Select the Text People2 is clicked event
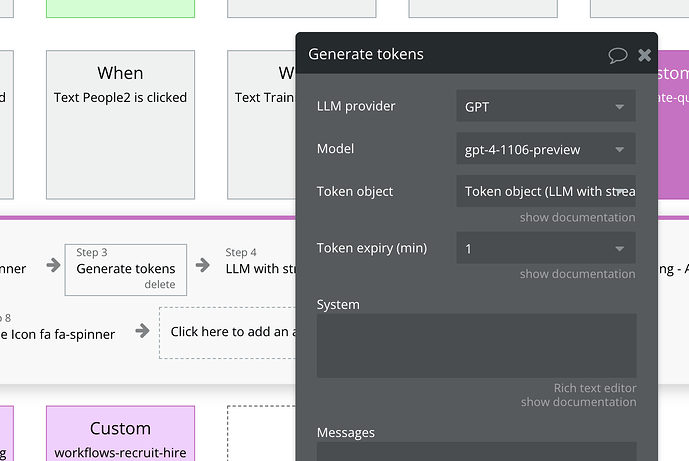This screenshot has width=689, height=461. (x=120, y=123)
